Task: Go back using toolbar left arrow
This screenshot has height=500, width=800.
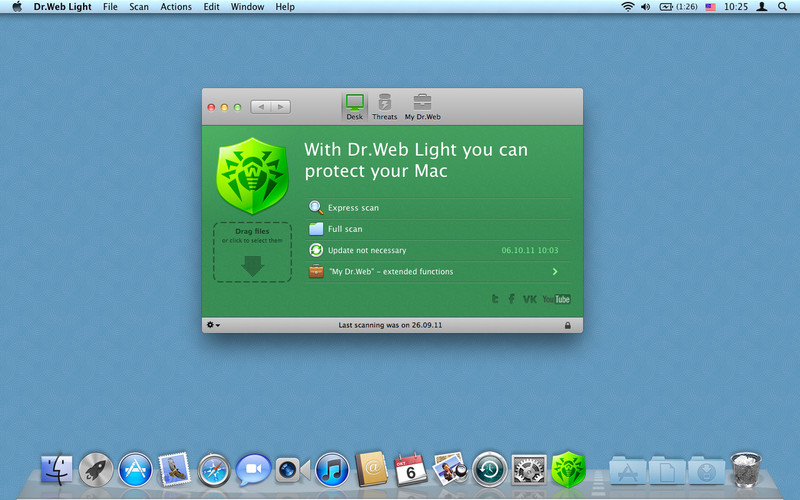Action: (260, 106)
